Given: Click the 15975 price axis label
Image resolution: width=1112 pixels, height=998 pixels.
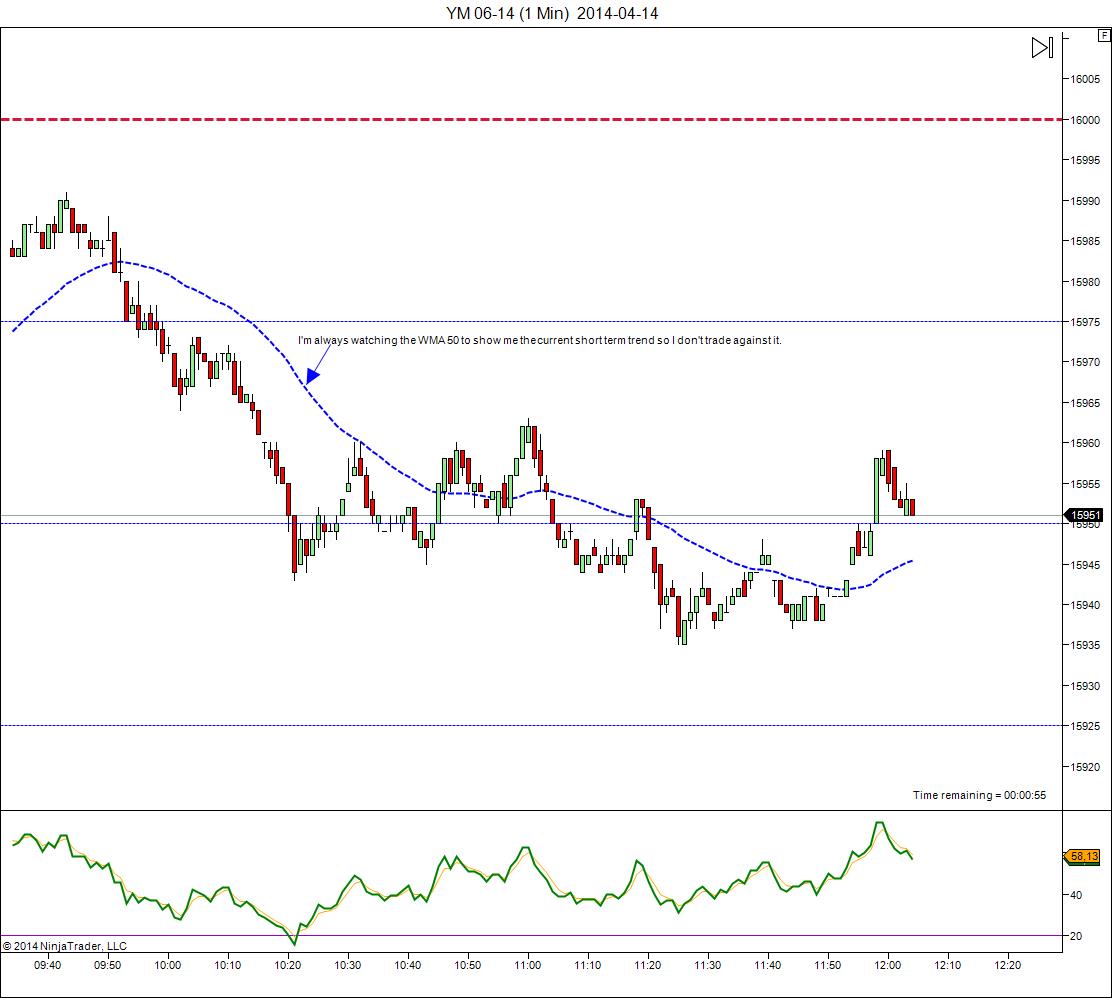Looking at the screenshot, I should point(1085,322).
